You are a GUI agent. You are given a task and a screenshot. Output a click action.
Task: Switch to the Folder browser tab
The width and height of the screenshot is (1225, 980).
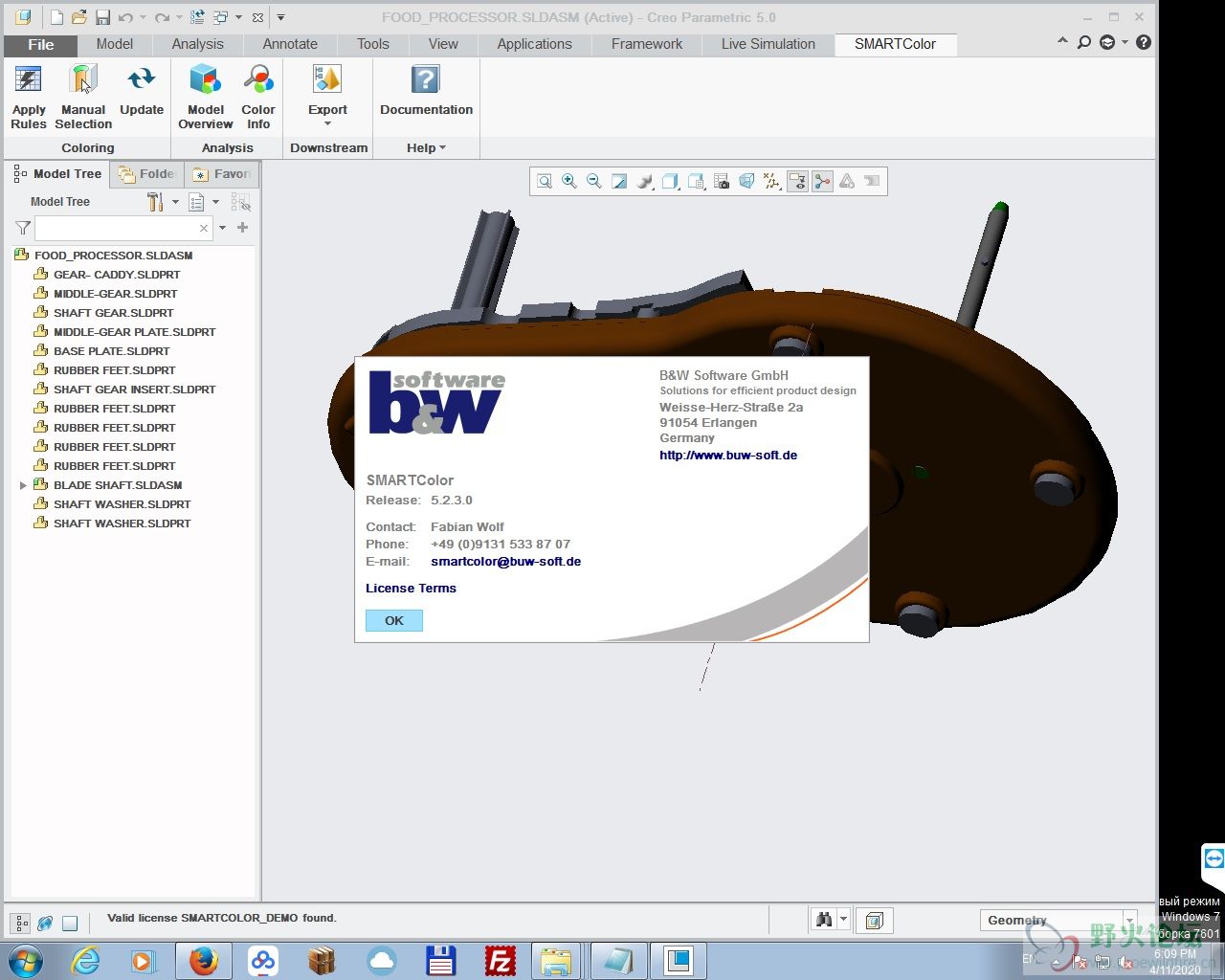pos(147,174)
